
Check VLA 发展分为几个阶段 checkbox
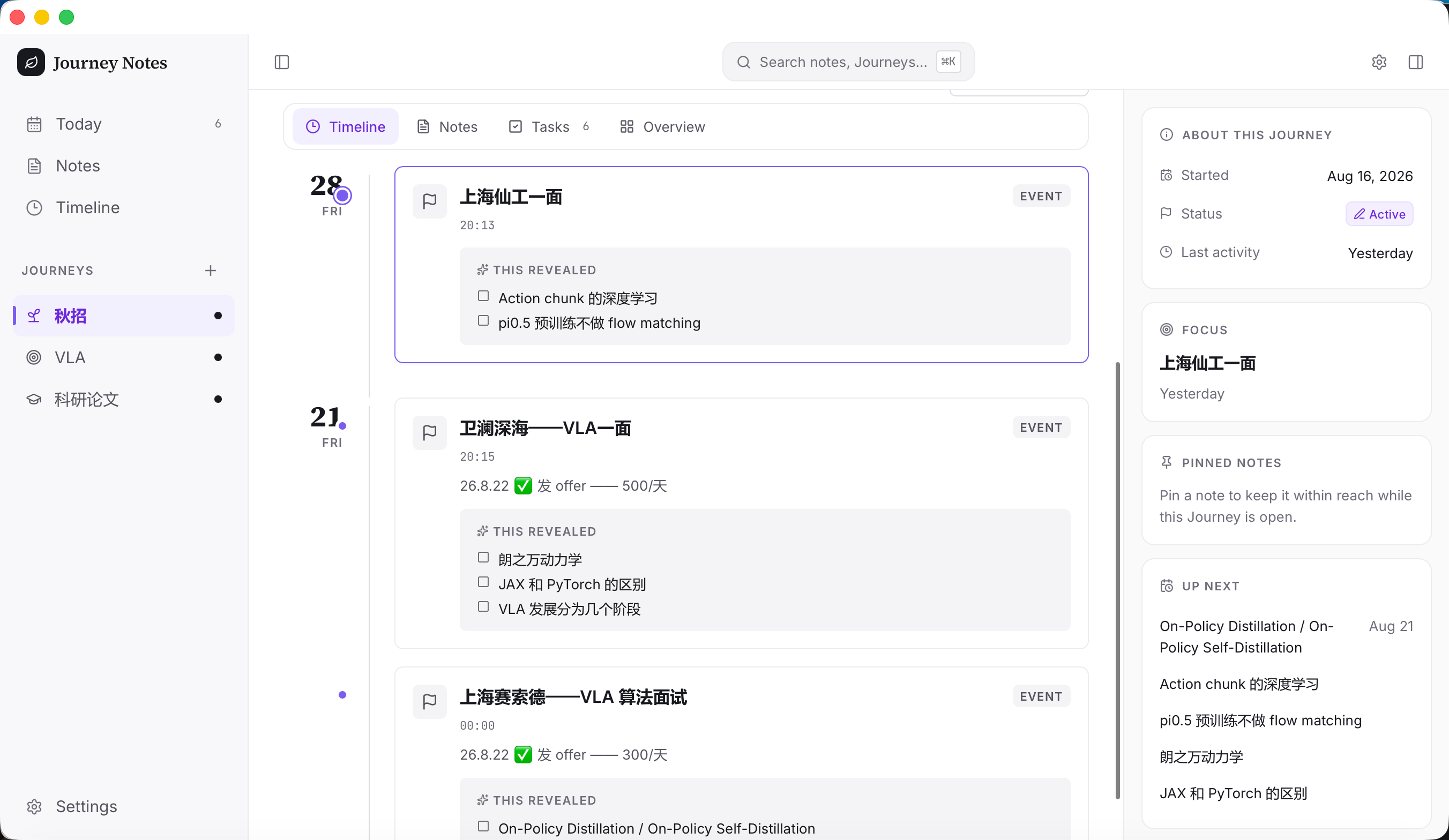(x=483, y=607)
